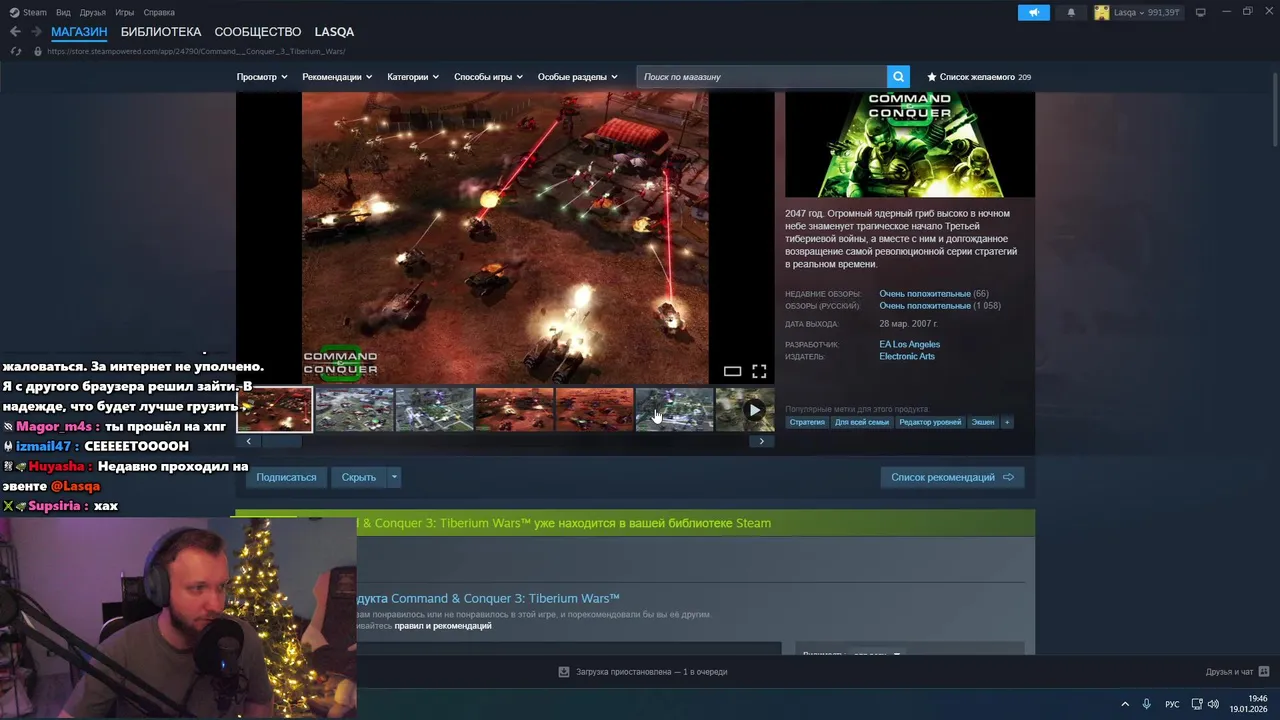Image resolution: width=1280 pixels, height=720 pixels.
Task: Open 'Загрузка приостановлена' downloads status
Action: point(651,672)
